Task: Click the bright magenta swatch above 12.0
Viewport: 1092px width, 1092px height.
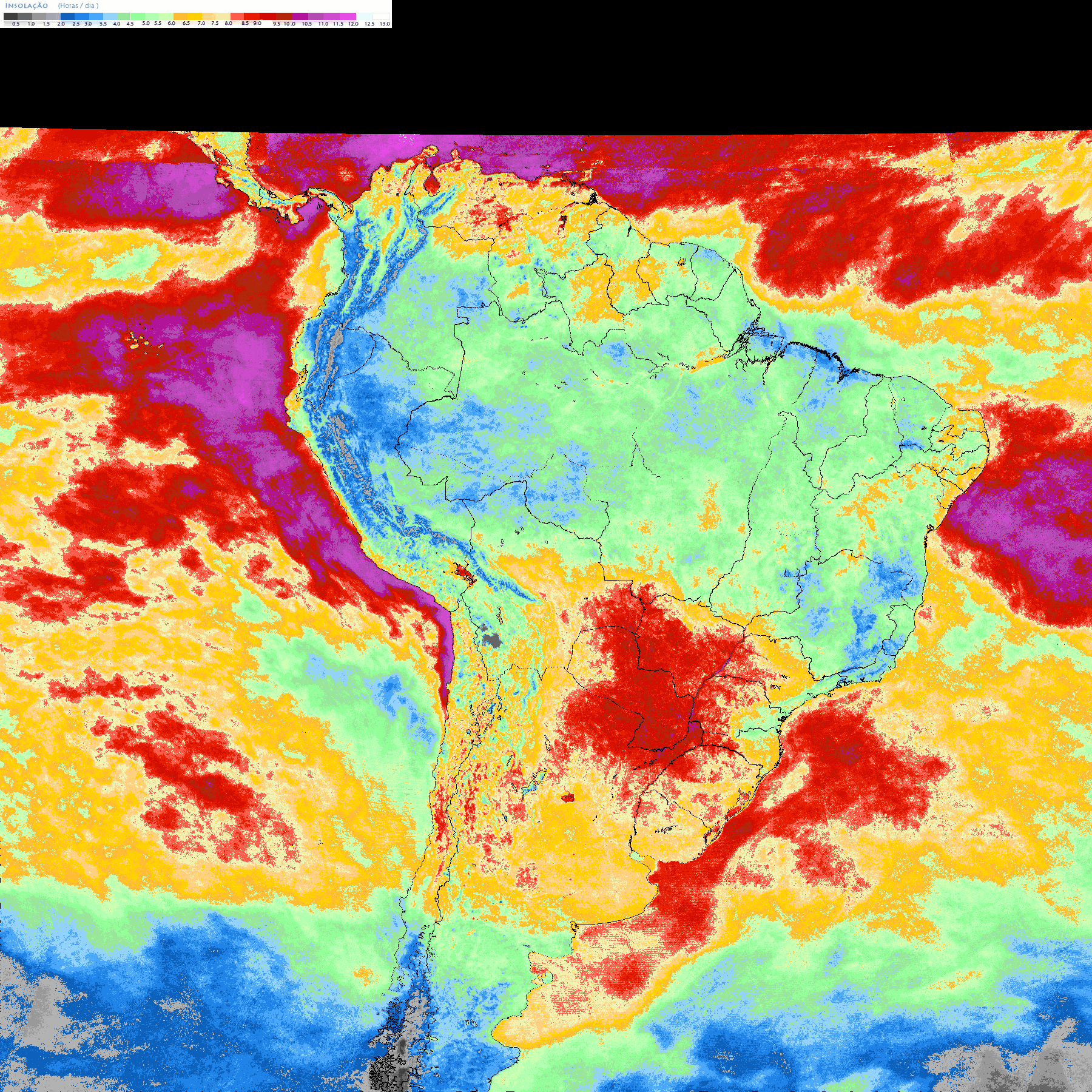Action: pyautogui.click(x=348, y=16)
